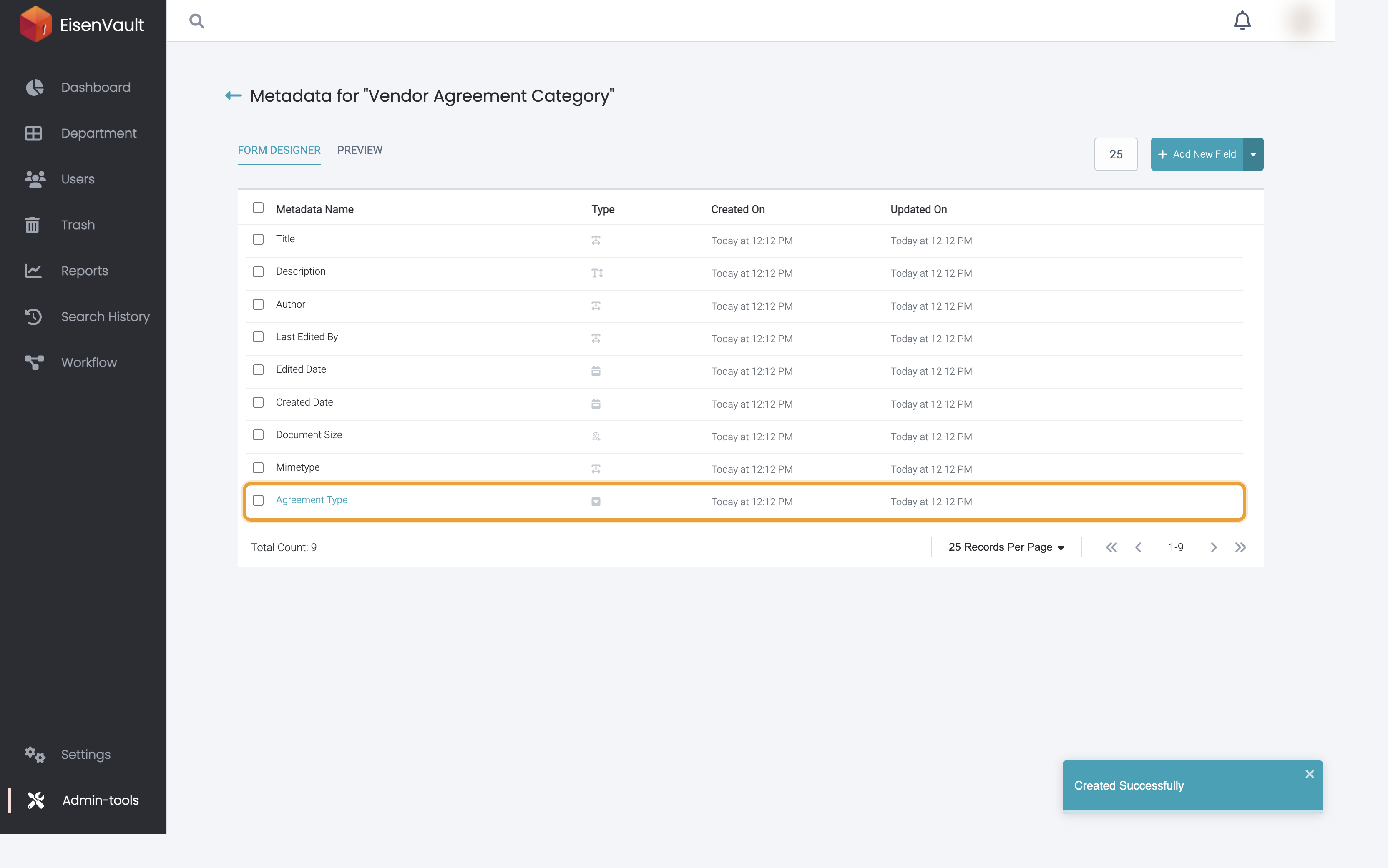Click type icon in Author row
This screenshot has width=1388, height=868.
pyautogui.click(x=596, y=306)
